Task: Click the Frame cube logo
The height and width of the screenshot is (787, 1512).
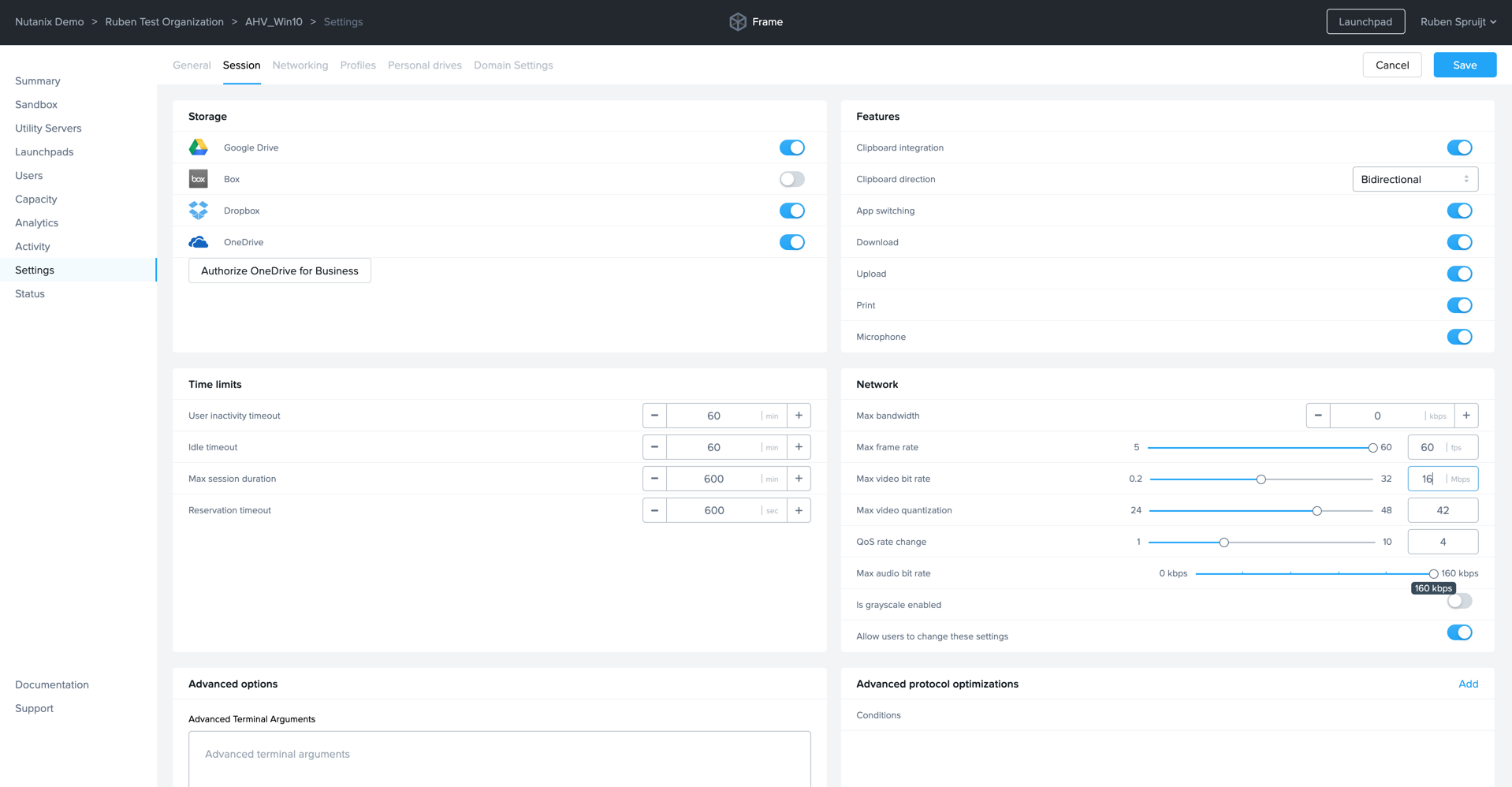Action: click(x=737, y=22)
